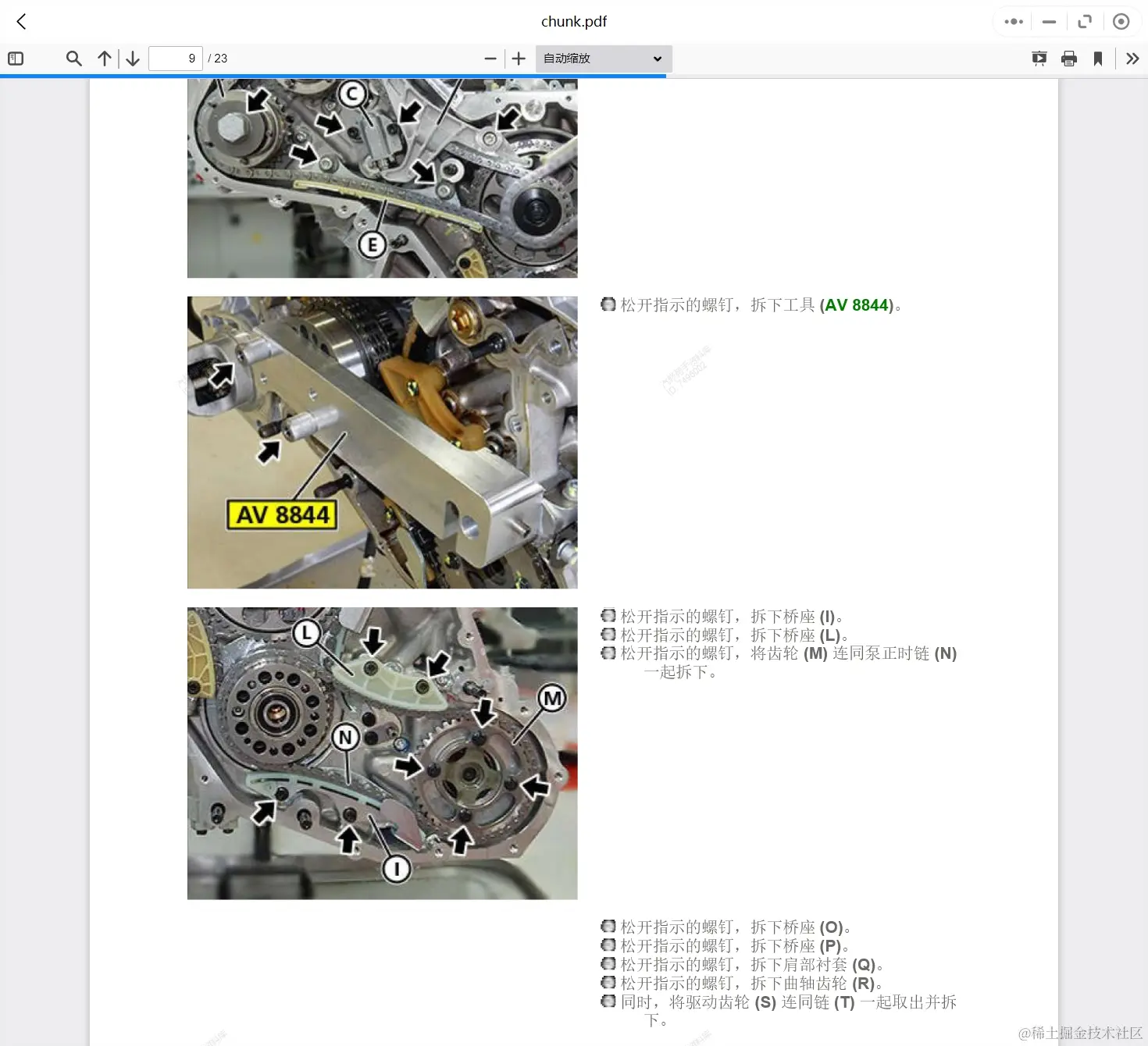Expand the hidden toolbar tools chevron

(x=1133, y=58)
